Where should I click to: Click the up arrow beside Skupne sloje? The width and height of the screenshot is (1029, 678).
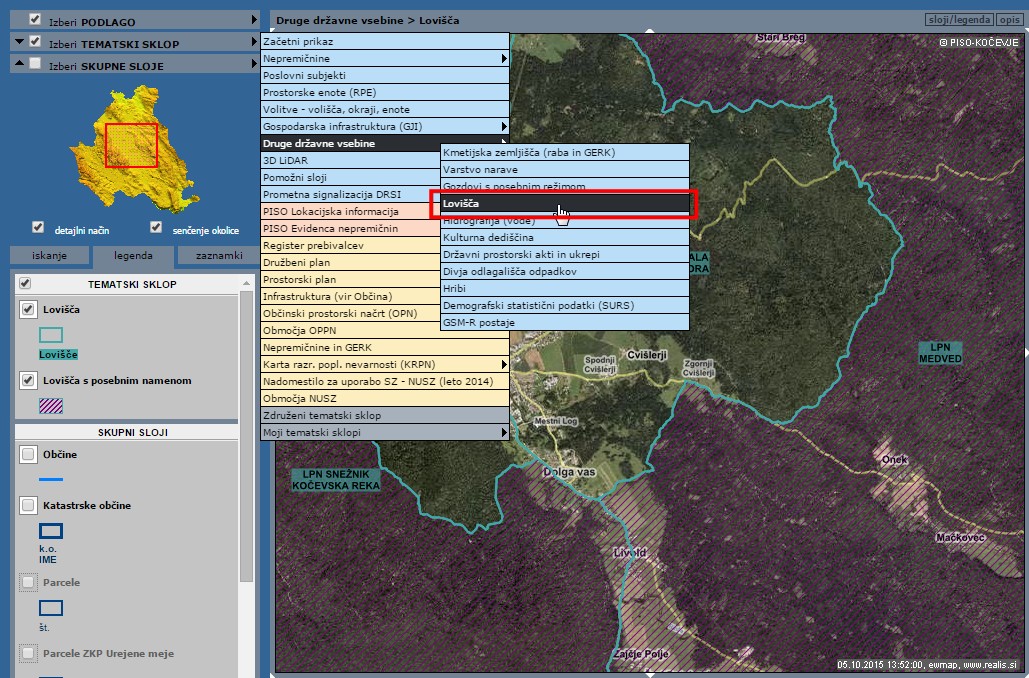[x=17, y=64]
